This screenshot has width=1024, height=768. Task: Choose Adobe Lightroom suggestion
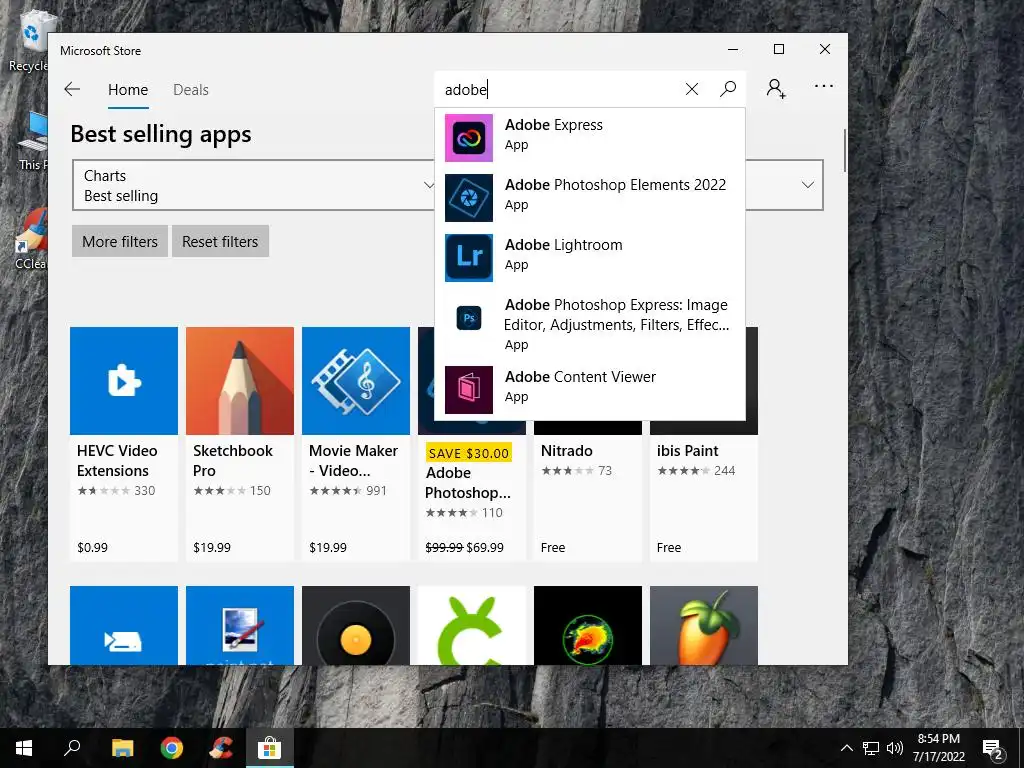coord(564,245)
